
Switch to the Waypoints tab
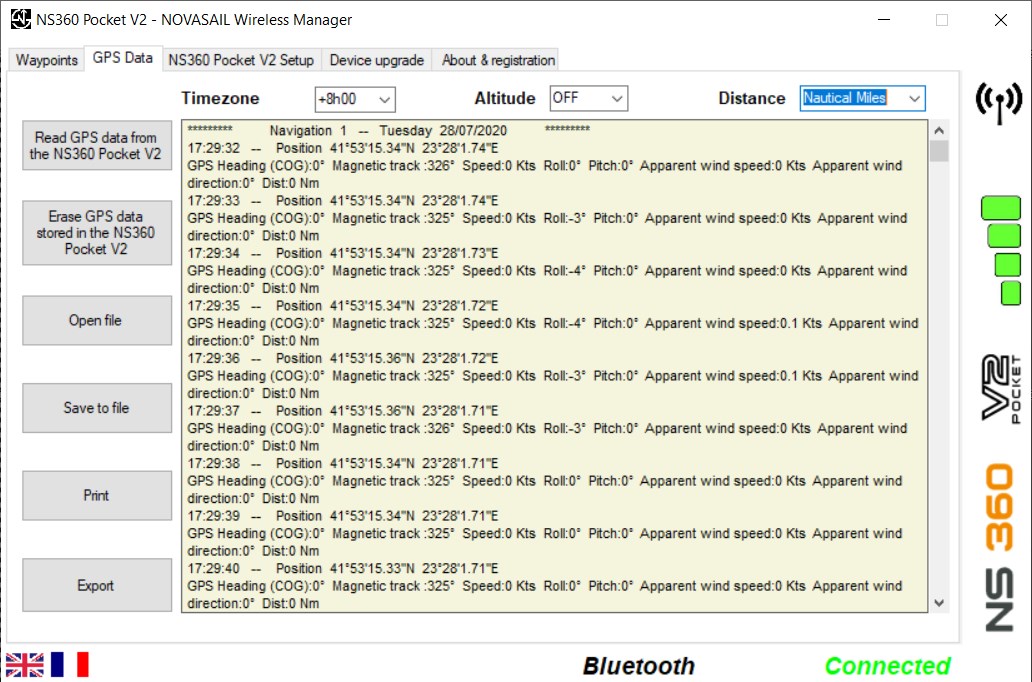[x=46, y=60]
